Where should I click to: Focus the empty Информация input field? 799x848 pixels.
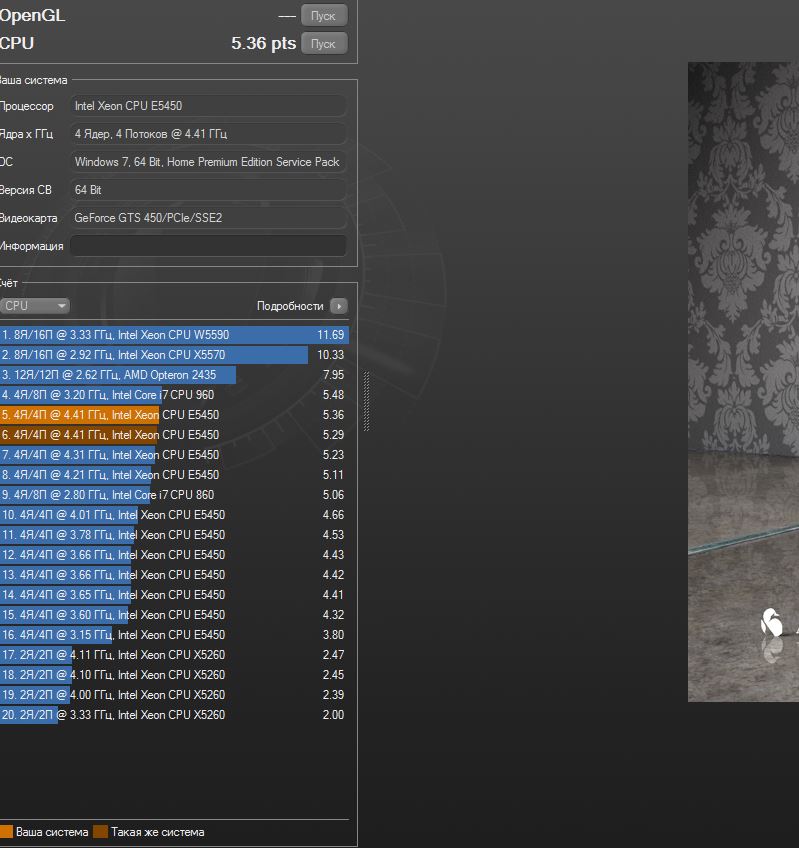tap(208, 246)
